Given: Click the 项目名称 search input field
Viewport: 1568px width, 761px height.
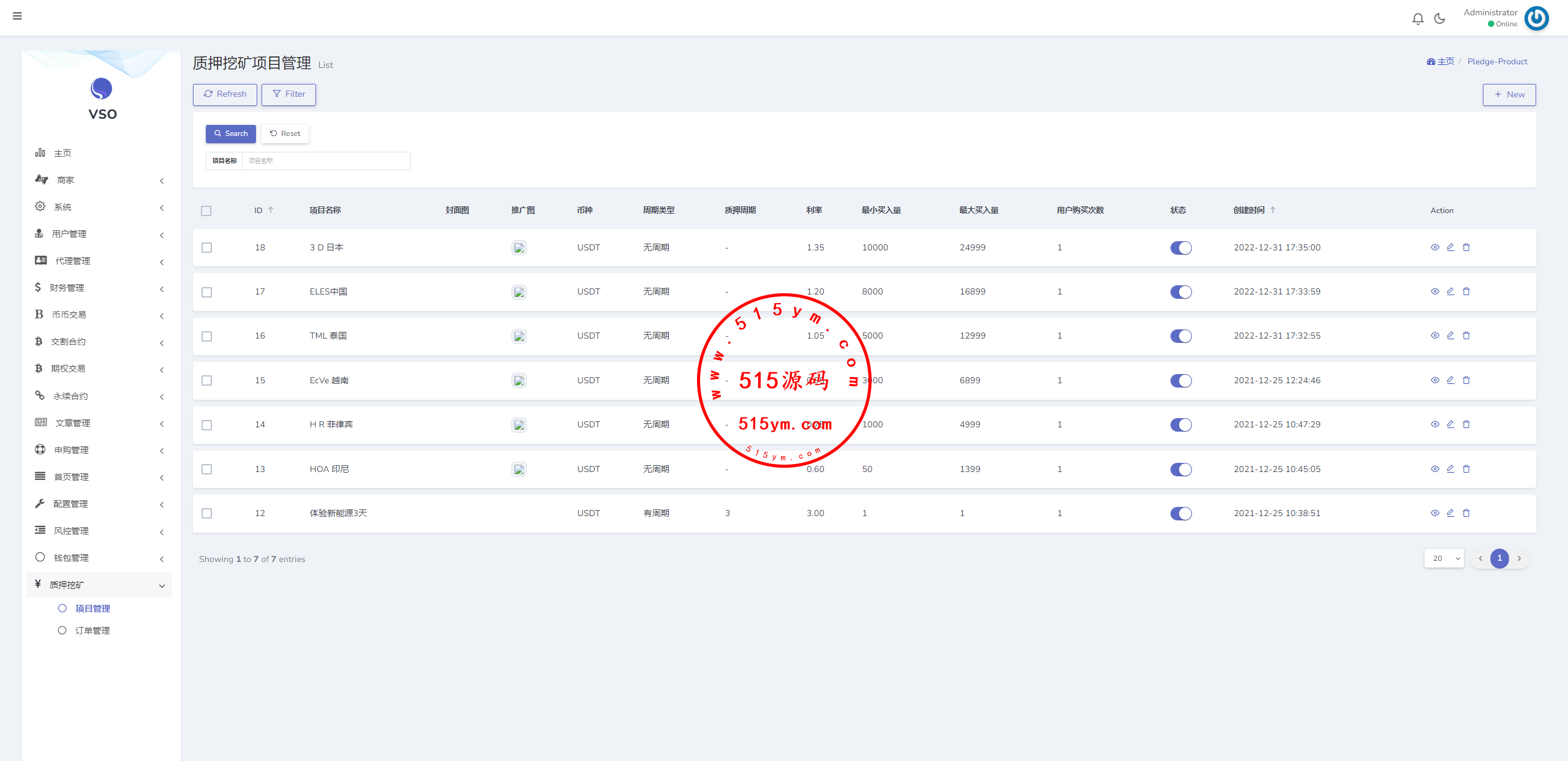Looking at the screenshot, I should coord(325,161).
